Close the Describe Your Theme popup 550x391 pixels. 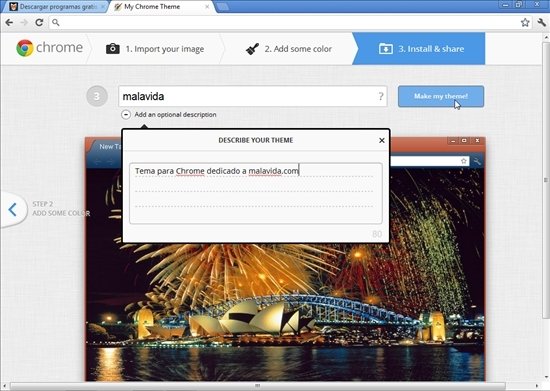382,140
